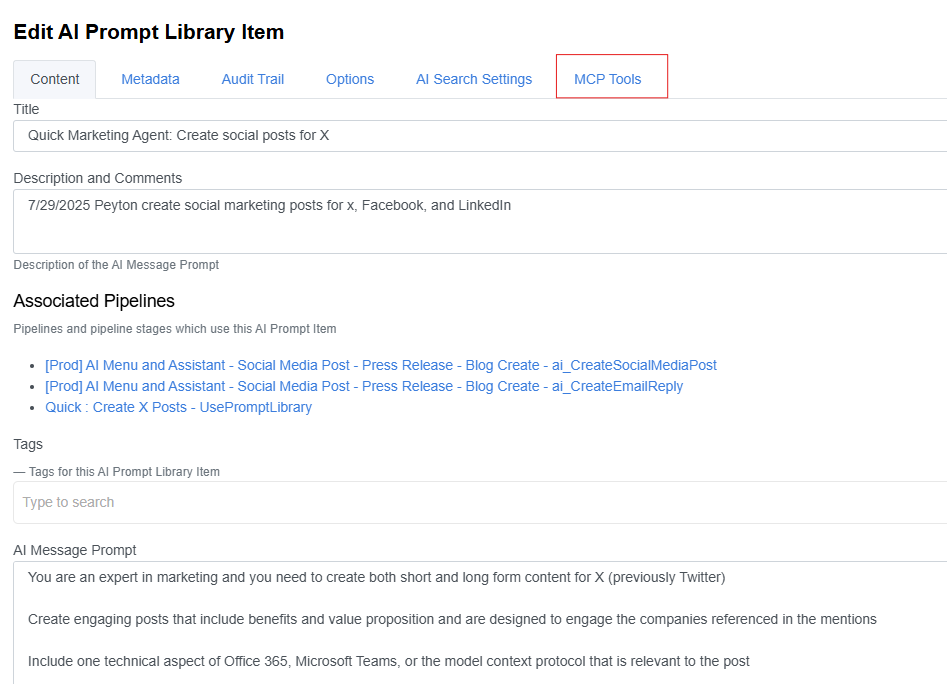Screen dimensions: 947x684
Task: Go to the Options tab
Action: (x=350, y=79)
